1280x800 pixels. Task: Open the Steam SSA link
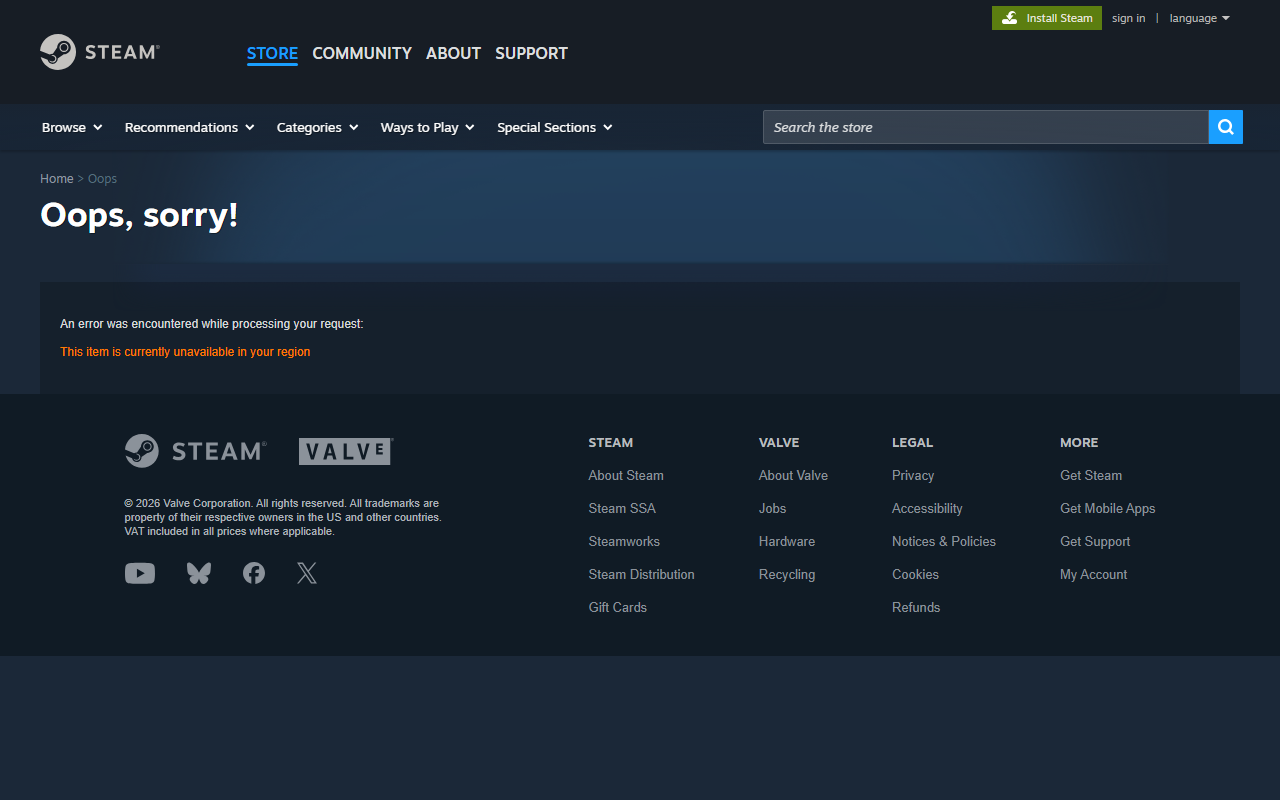coord(622,508)
